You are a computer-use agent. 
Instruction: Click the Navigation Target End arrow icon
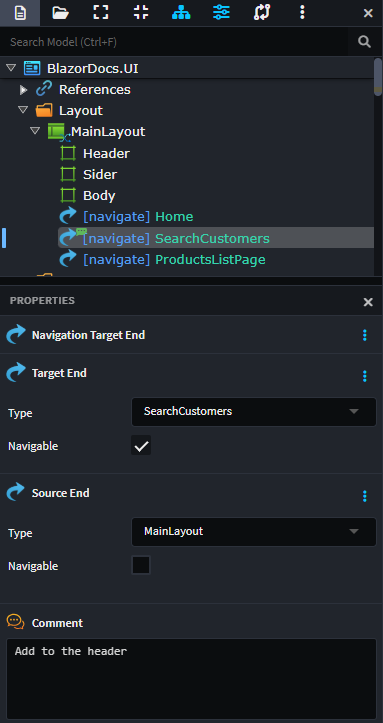[16, 335]
